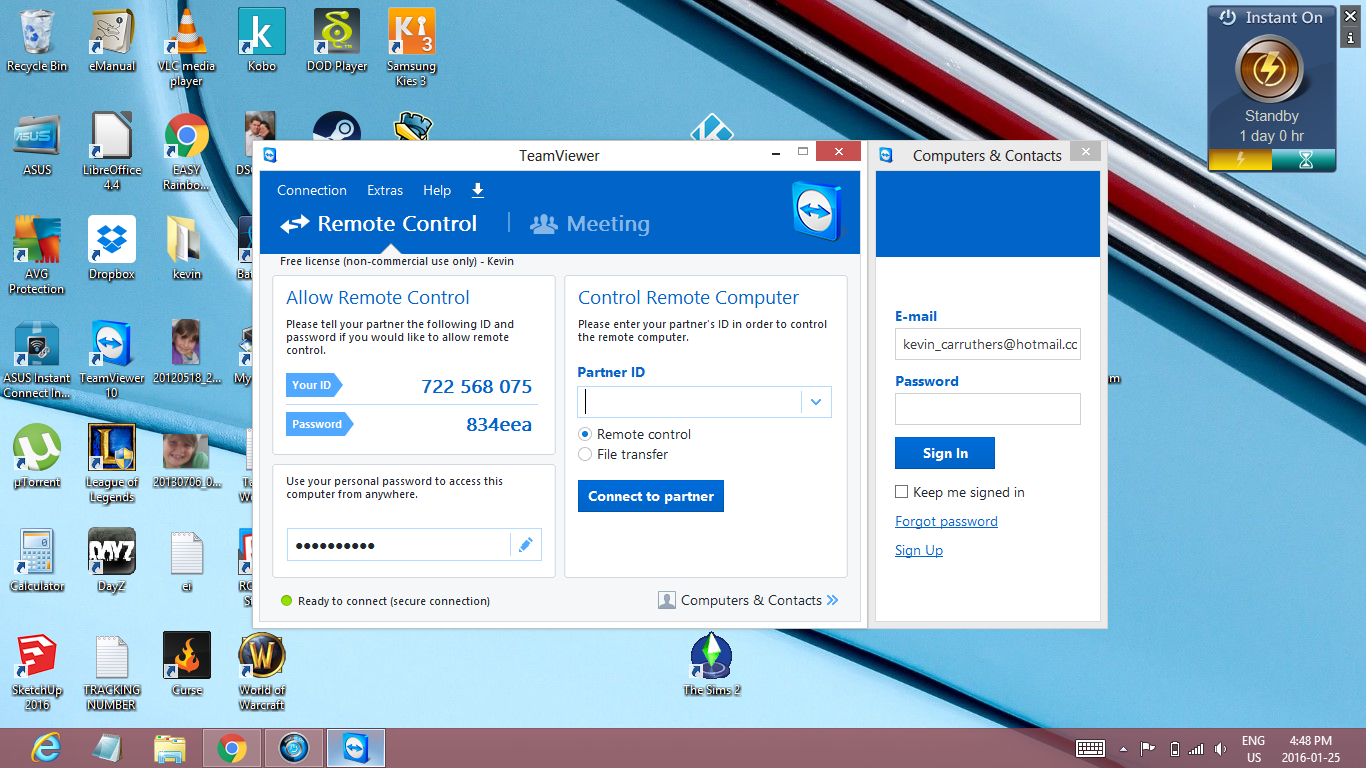
Task: Open the VLC media player shortcut
Action: click(x=187, y=47)
